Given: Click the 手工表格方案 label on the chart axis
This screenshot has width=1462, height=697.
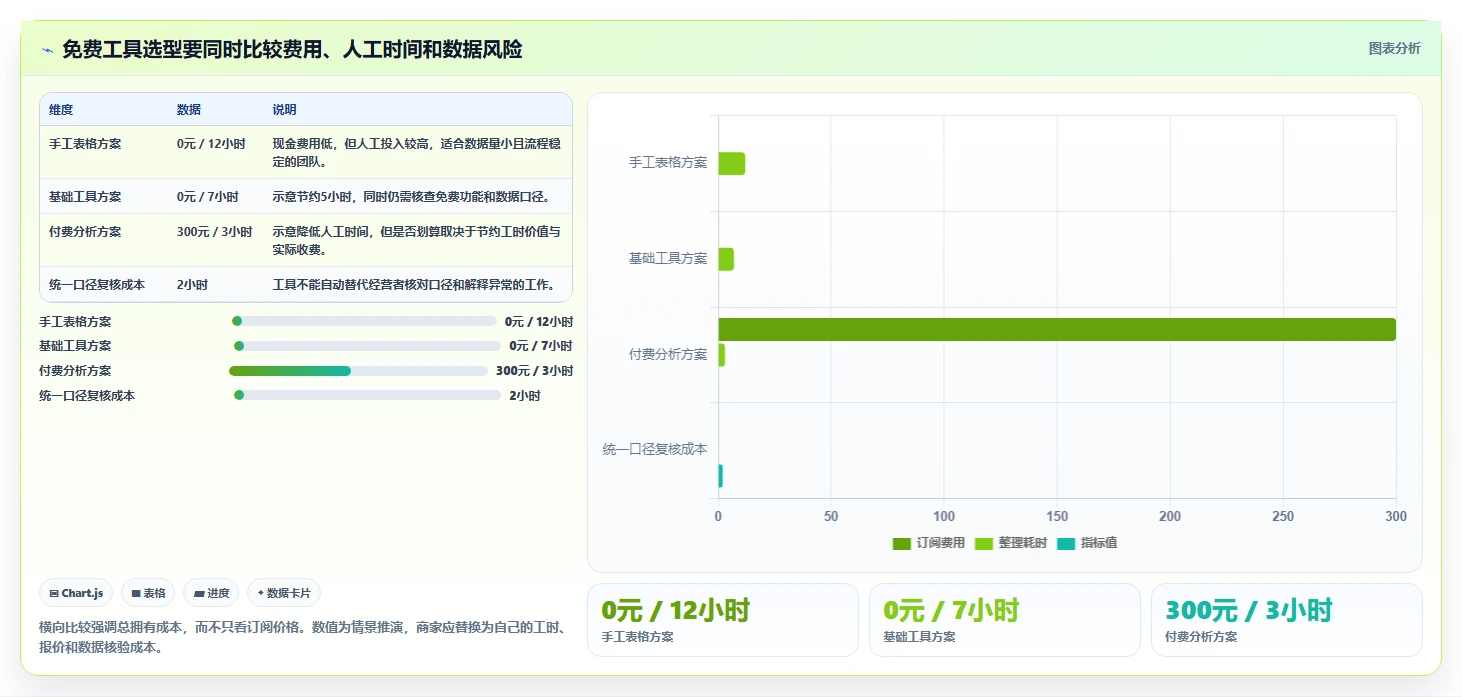Looking at the screenshot, I should click(668, 162).
